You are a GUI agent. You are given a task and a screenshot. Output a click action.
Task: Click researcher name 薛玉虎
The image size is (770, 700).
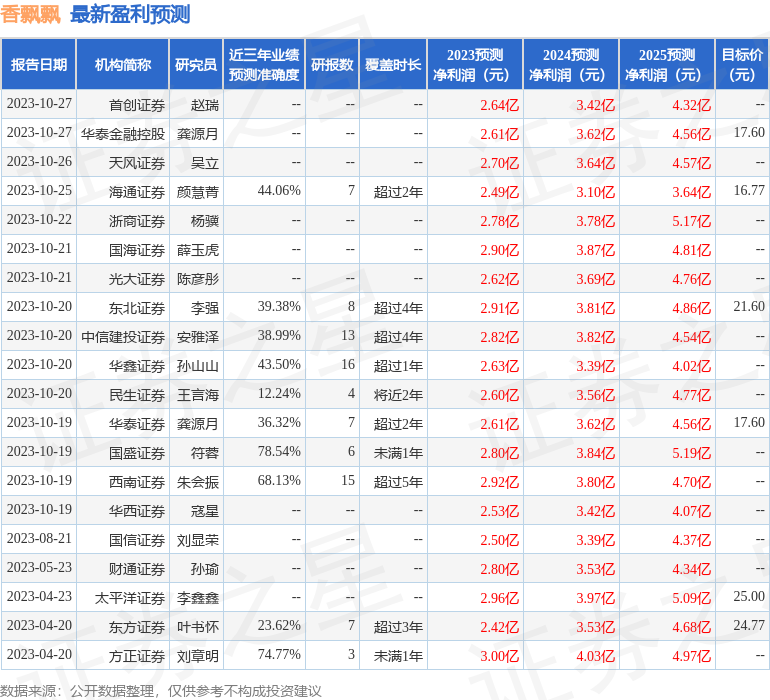tap(198, 250)
